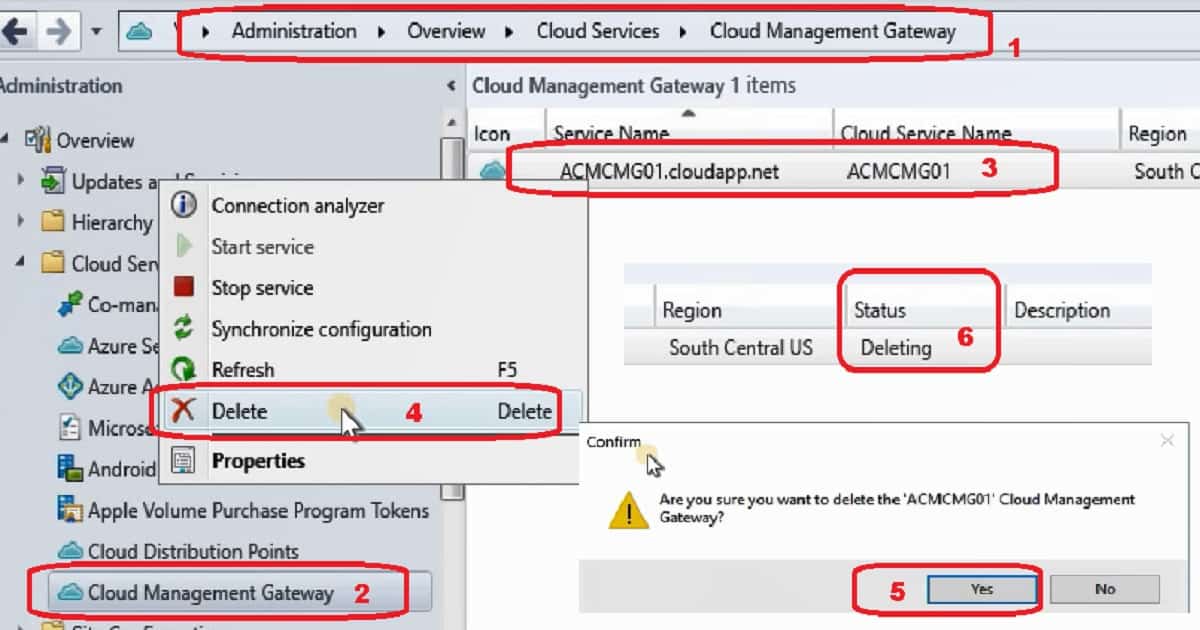Click the Connection analyzer info icon
Screen dimensions: 1200x630
click(x=184, y=205)
